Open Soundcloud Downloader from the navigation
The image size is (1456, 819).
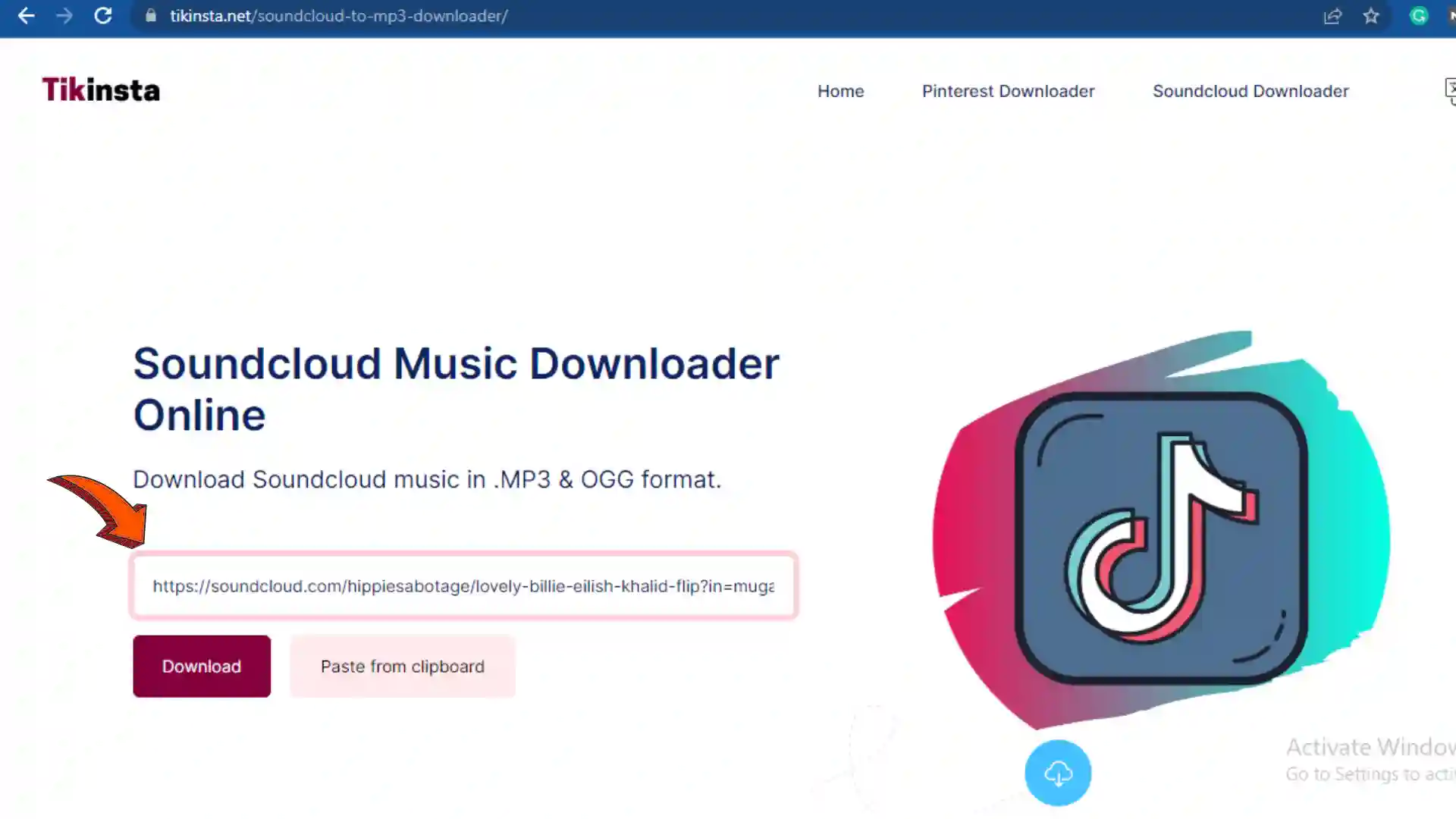click(1250, 91)
